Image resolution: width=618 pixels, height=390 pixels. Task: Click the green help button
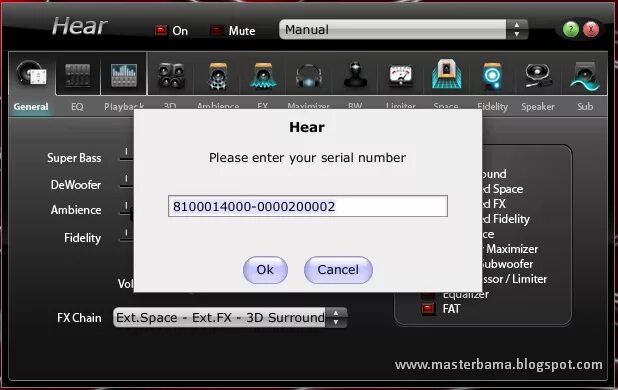coord(571,29)
